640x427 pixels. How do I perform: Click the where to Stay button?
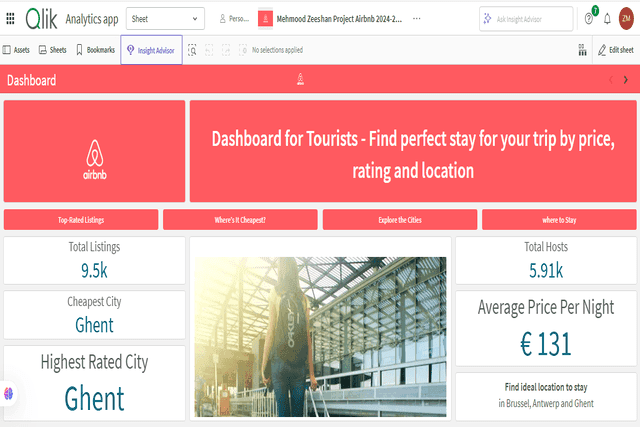559,220
